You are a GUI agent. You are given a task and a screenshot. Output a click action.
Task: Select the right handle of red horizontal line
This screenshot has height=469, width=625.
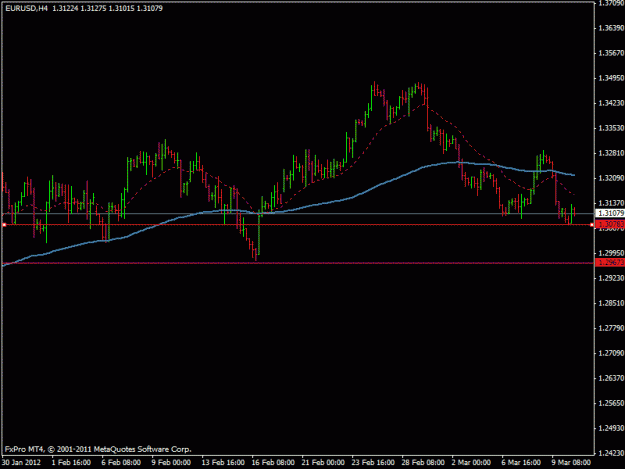tap(592, 225)
